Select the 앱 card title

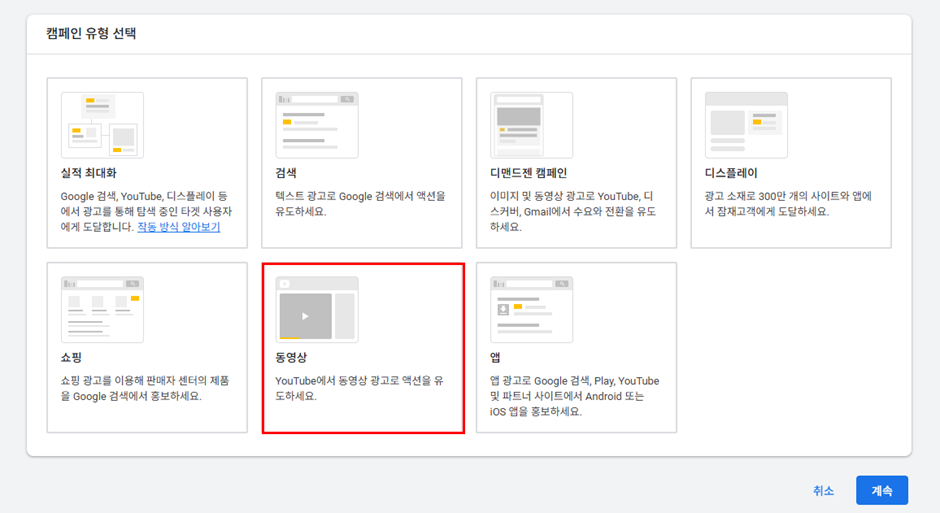coord(495,358)
